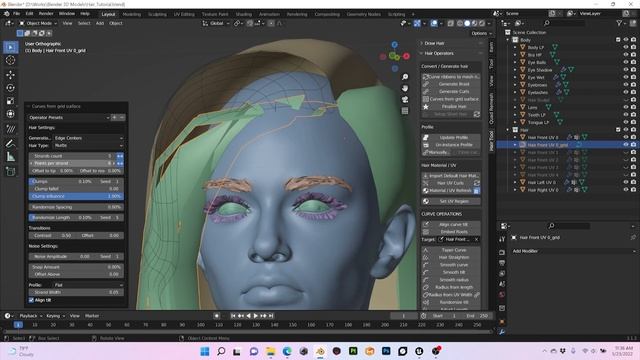640x360 pixels.
Task: Switch to the UV Editing workspace tab
Action: pyautogui.click(x=184, y=14)
